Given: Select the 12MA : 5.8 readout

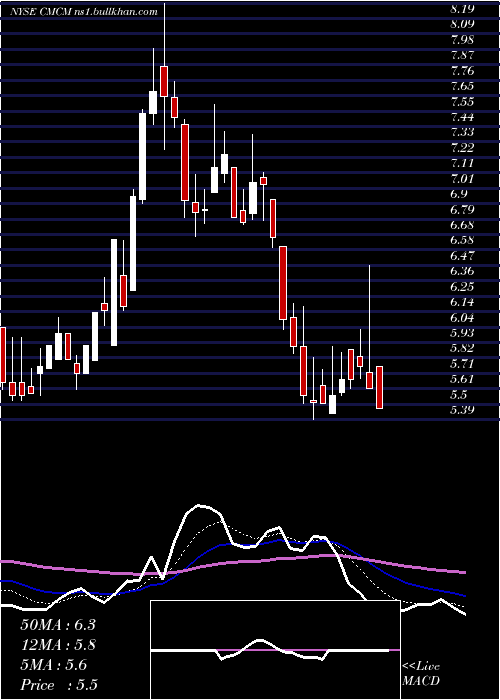Looking at the screenshot, I should pos(58,645).
